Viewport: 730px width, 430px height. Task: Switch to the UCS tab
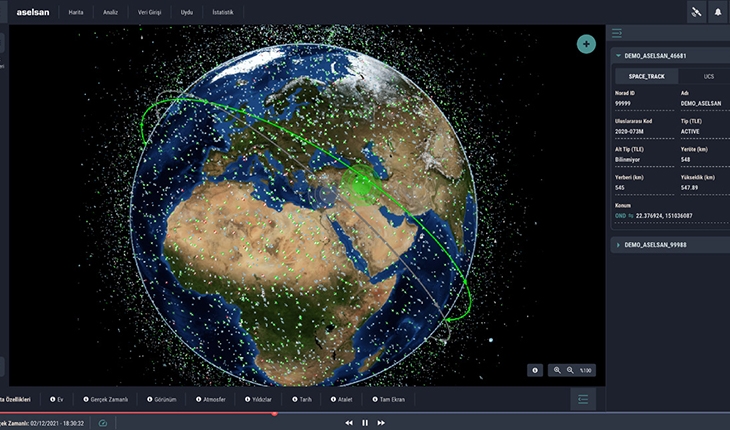click(709, 76)
